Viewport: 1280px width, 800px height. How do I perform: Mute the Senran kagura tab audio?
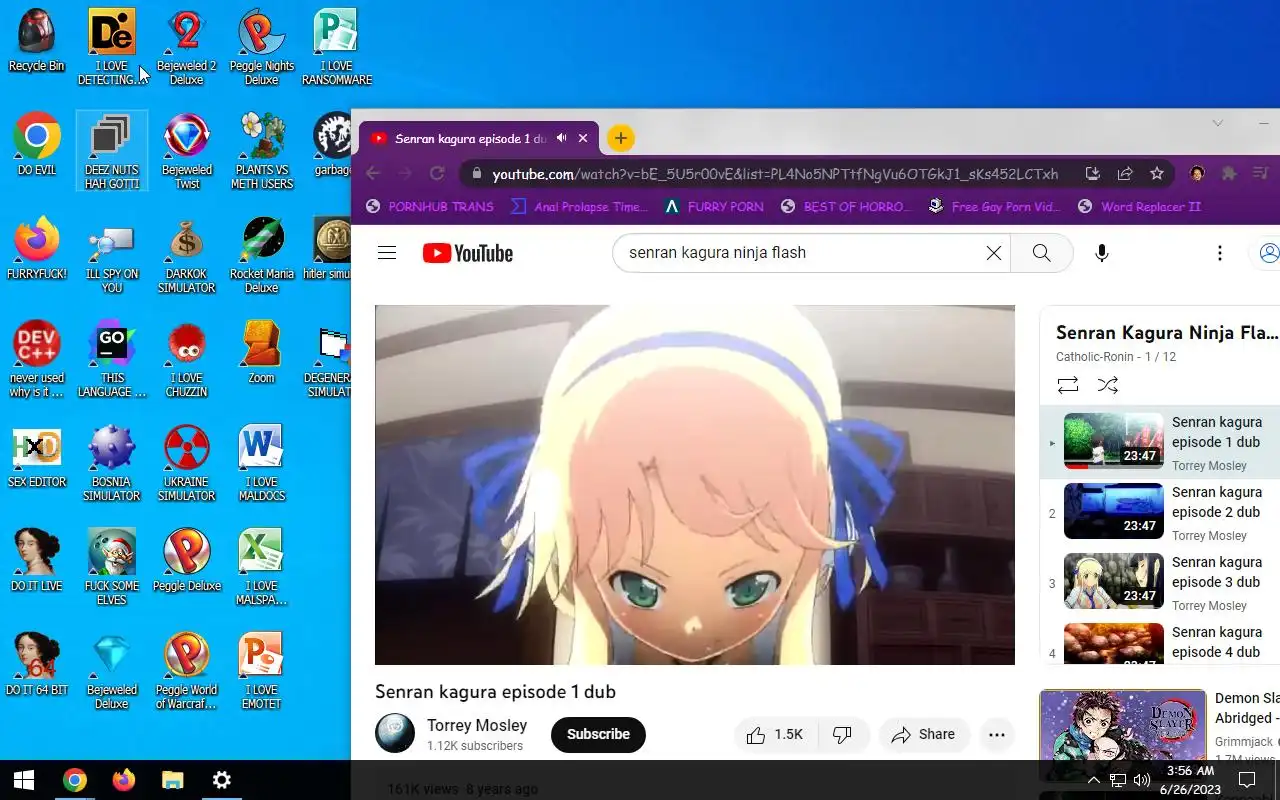point(562,138)
